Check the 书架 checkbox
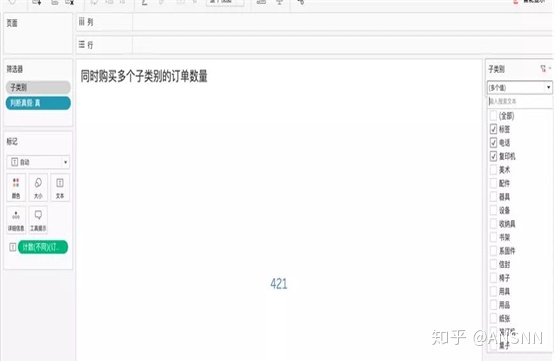 (x=493, y=237)
